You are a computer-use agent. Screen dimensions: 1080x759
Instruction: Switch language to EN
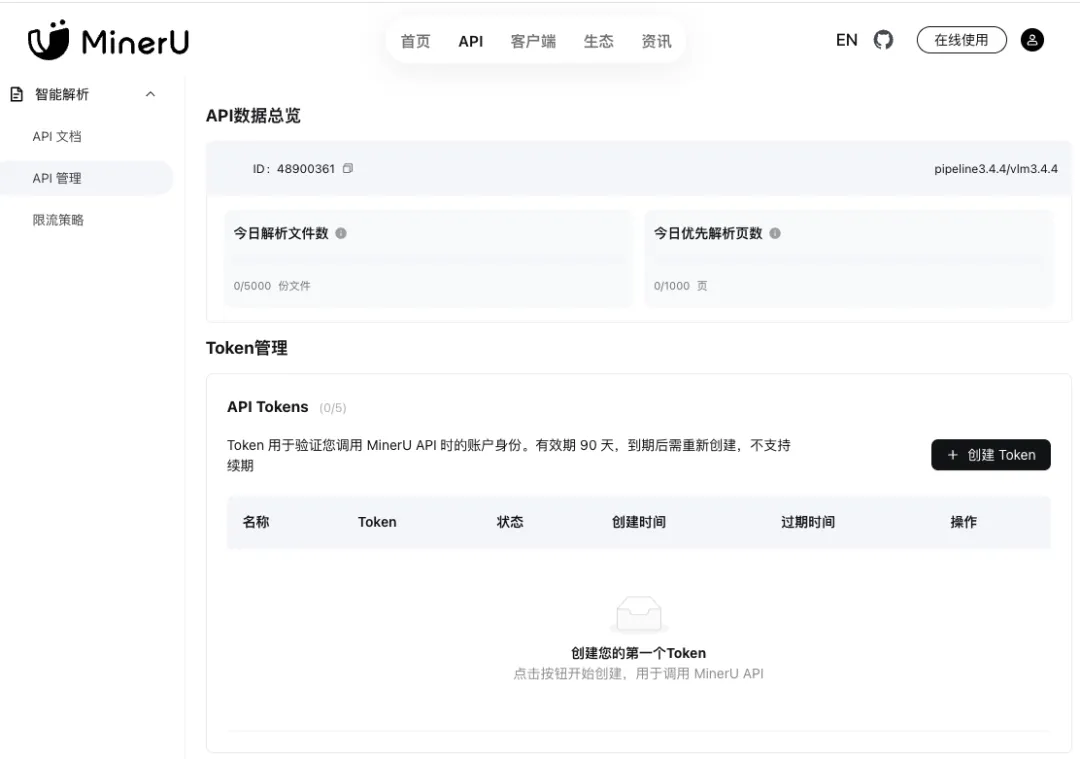click(x=847, y=40)
